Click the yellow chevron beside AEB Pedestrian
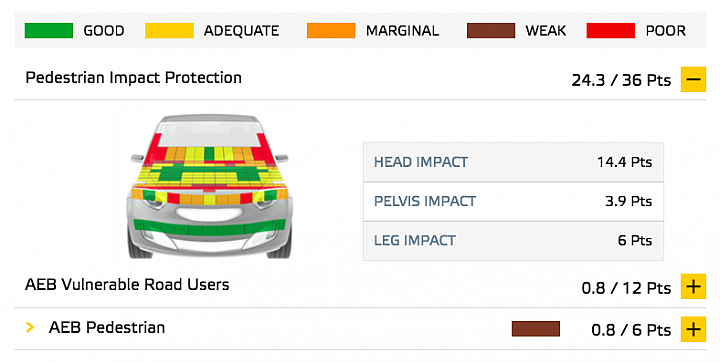 (30, 327)
